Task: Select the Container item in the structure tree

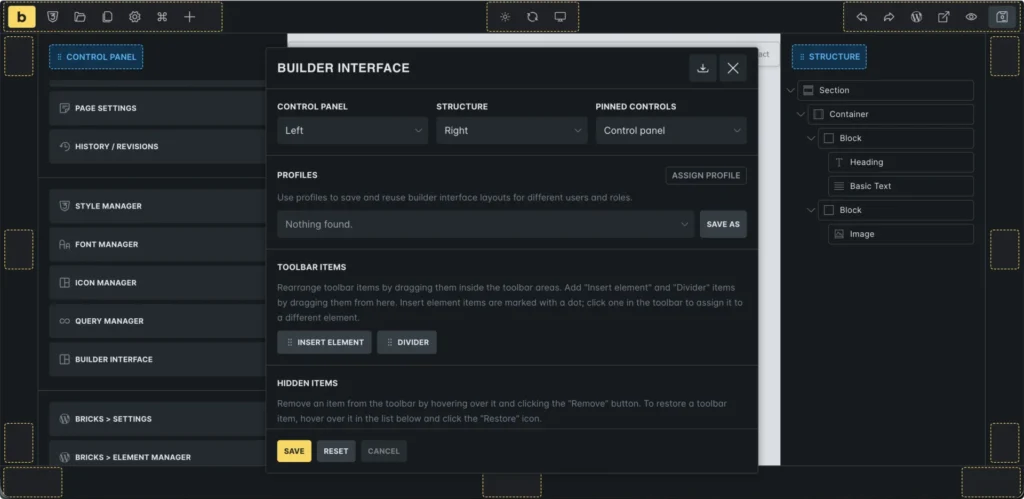Action: point(891,114)
